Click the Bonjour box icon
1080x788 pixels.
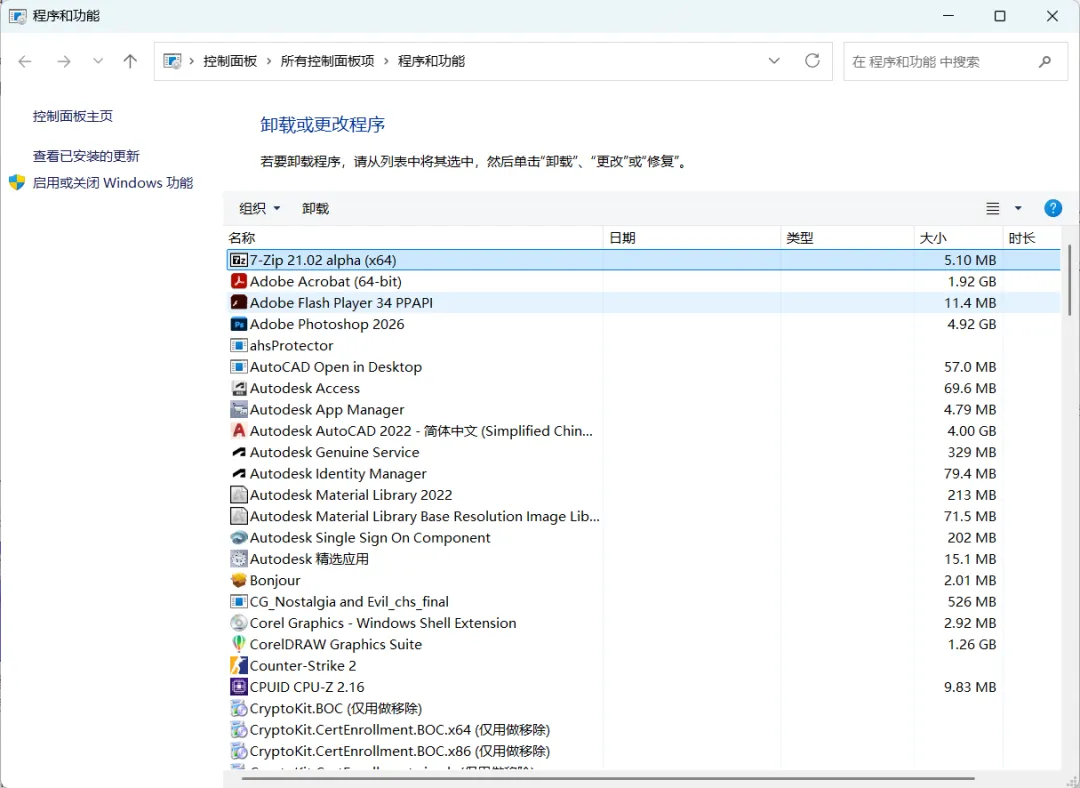click(x=238, y=581)
